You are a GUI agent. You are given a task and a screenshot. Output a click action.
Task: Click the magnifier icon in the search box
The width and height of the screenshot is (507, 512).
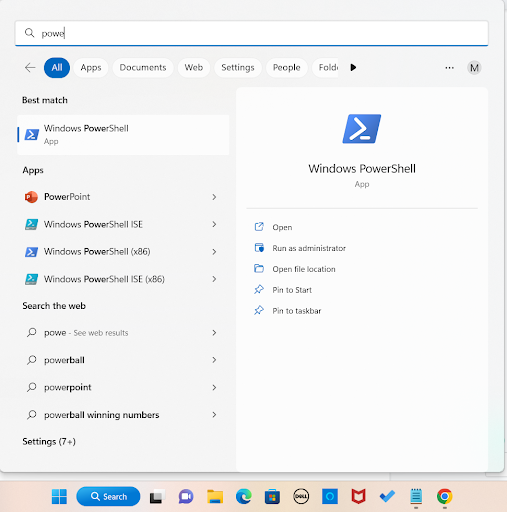coord(29,33)
